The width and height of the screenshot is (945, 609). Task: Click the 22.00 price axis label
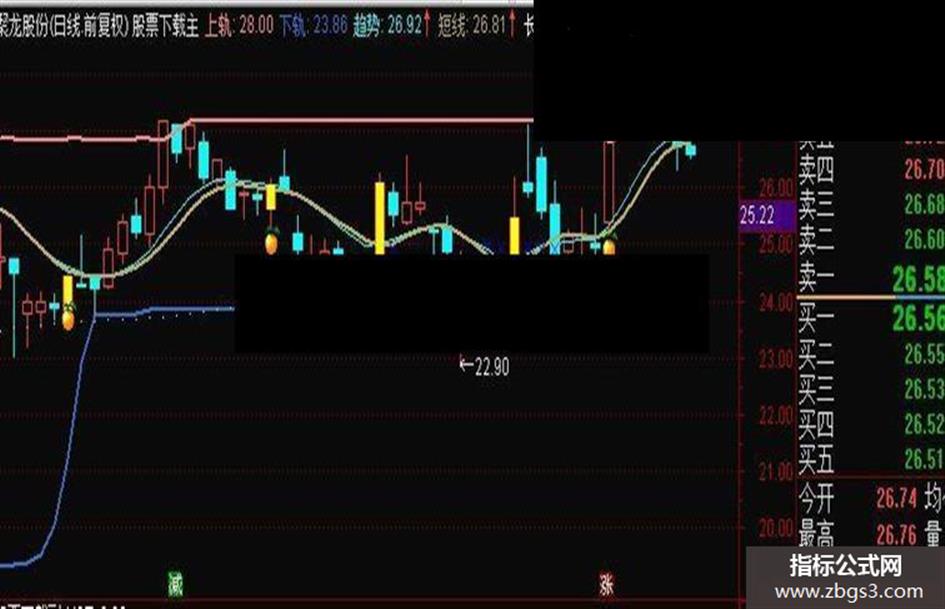click(776, 415)
